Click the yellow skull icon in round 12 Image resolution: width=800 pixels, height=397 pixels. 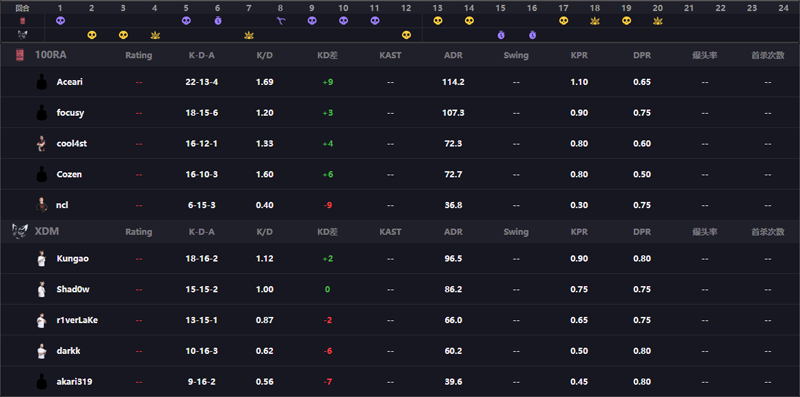406,35
